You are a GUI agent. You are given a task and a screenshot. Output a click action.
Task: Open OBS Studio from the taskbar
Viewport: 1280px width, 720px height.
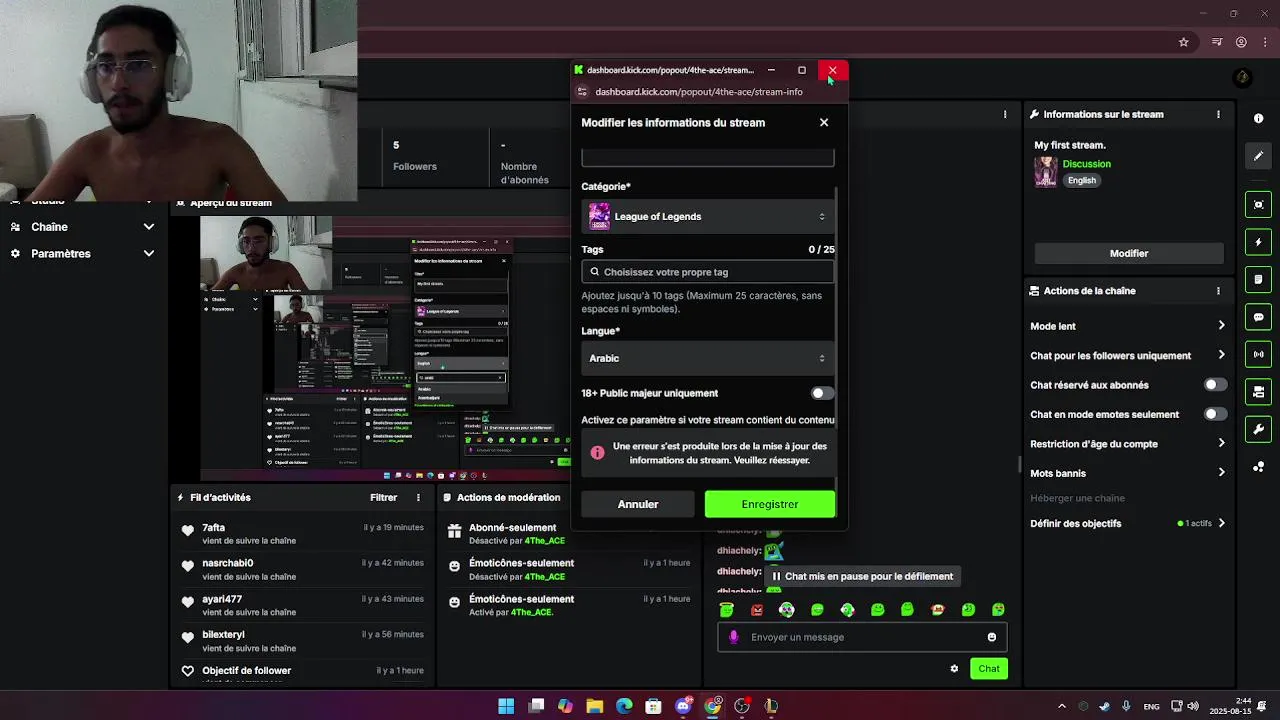tap(742, 706)
